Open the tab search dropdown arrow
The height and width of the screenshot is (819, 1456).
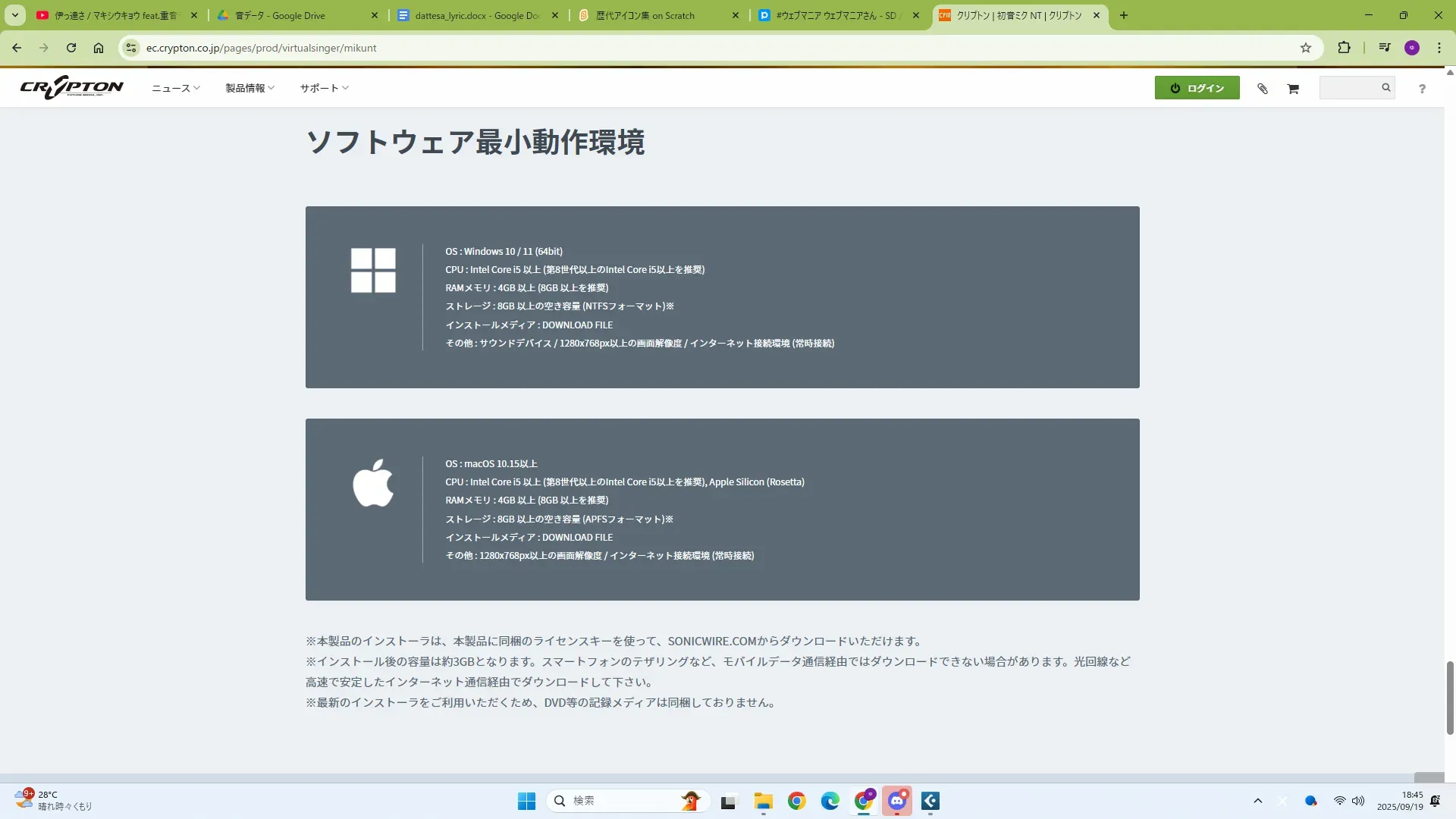coord(14,15)
